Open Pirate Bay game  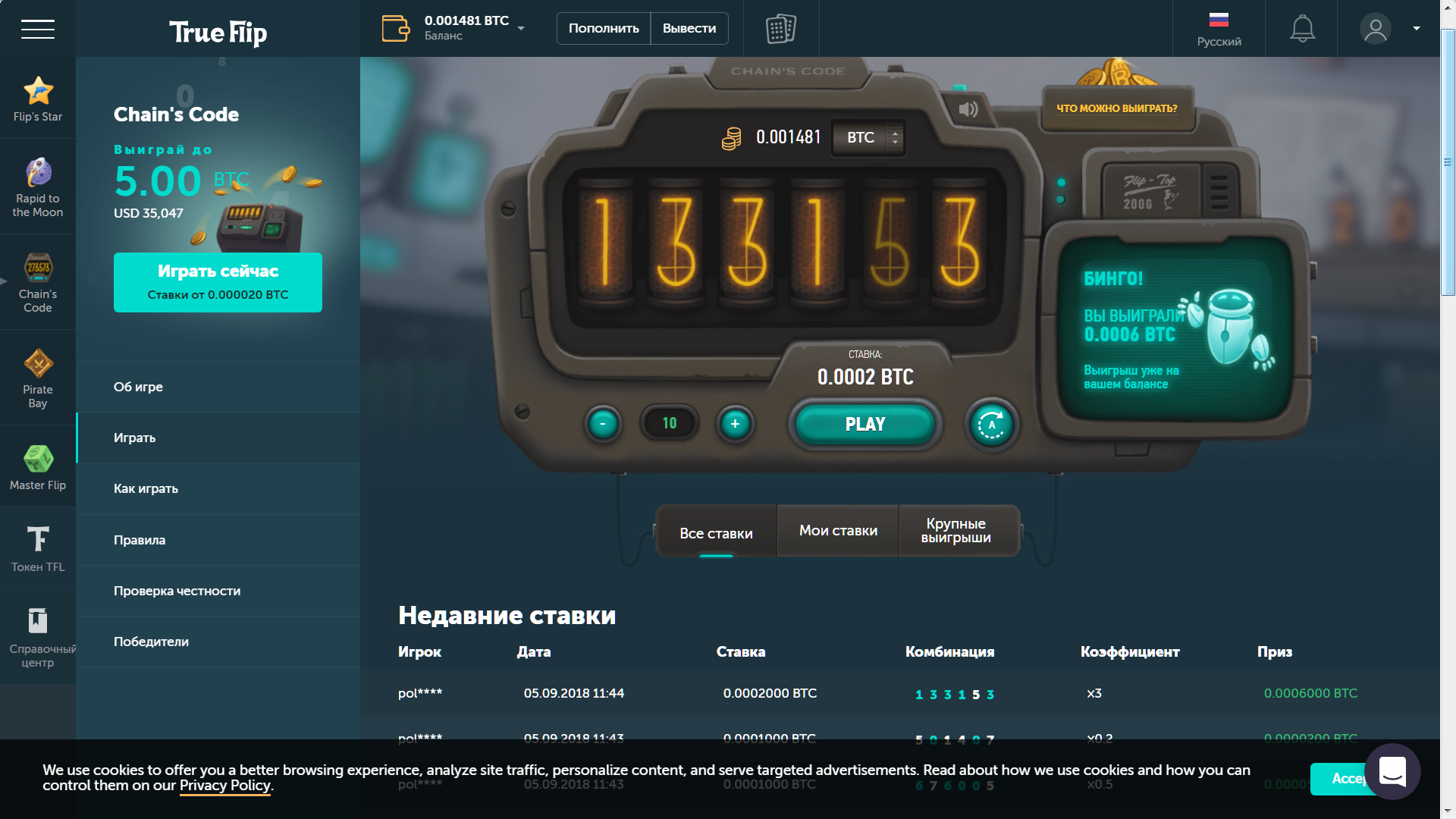(x=38, y=378)
